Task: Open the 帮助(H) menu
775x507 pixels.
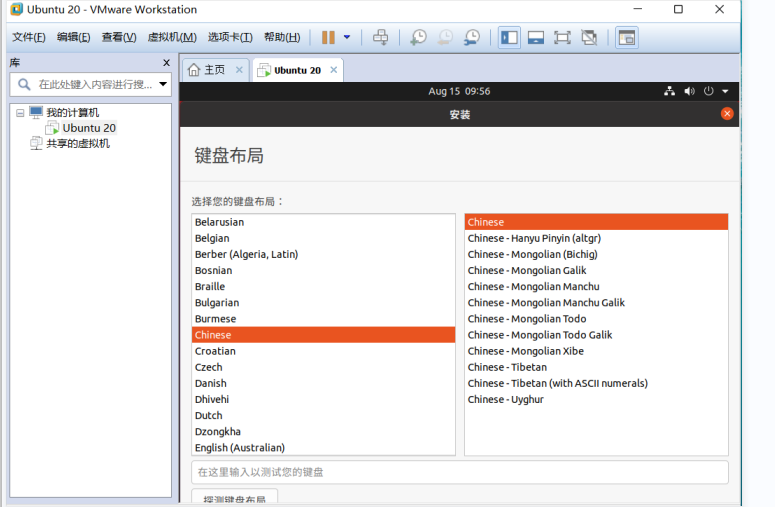Action: 282,37
